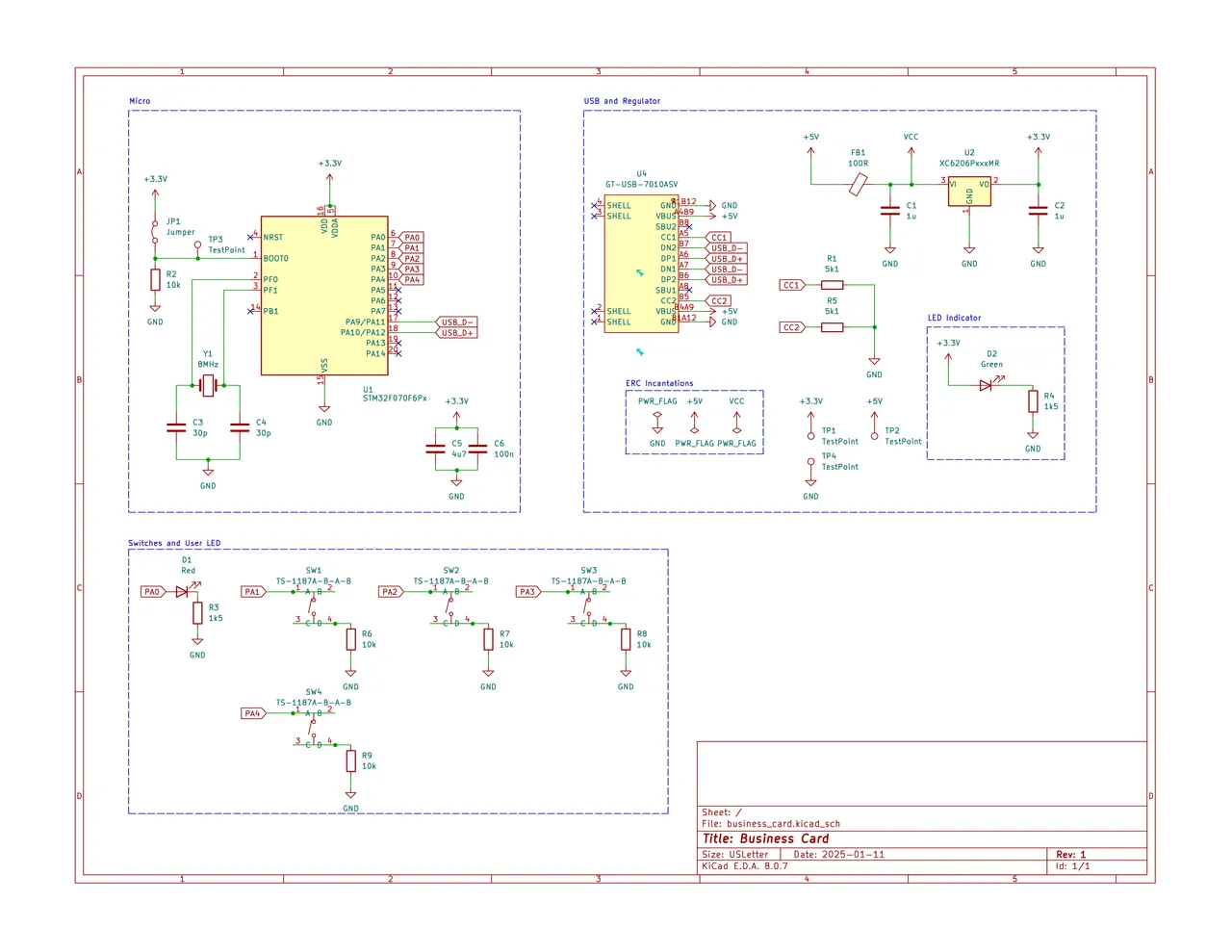The width and height of the screenshot is (1232, 952).
Task: Select capacitor C3 30p
Action: point(176,427)
